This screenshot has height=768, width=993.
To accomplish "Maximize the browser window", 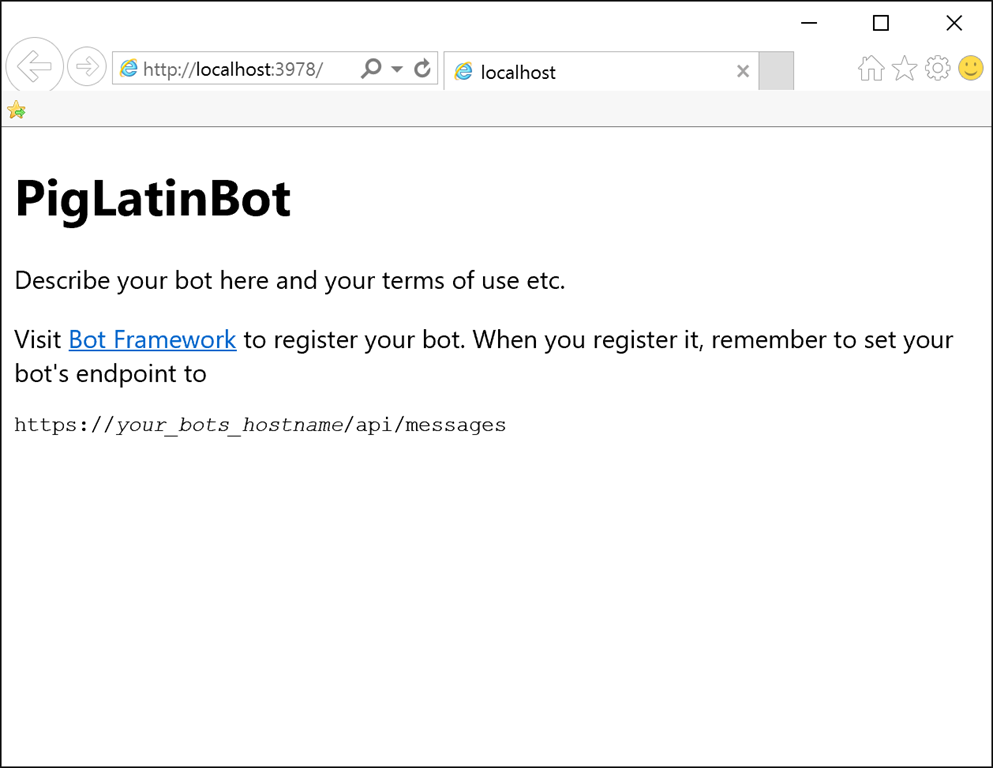I will (x=881, y=23).
